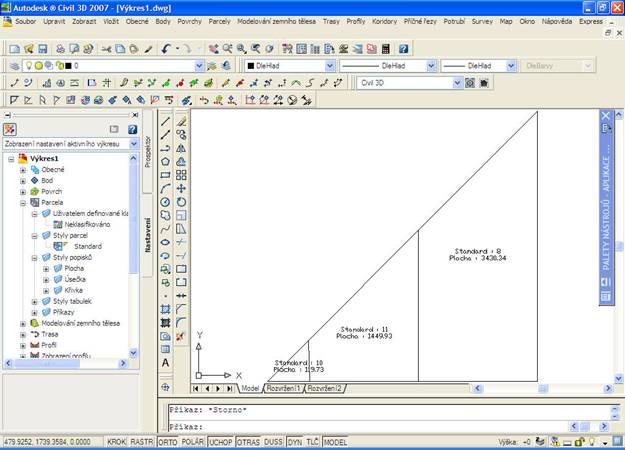Open the layer dropdown list

click(199, 66)
